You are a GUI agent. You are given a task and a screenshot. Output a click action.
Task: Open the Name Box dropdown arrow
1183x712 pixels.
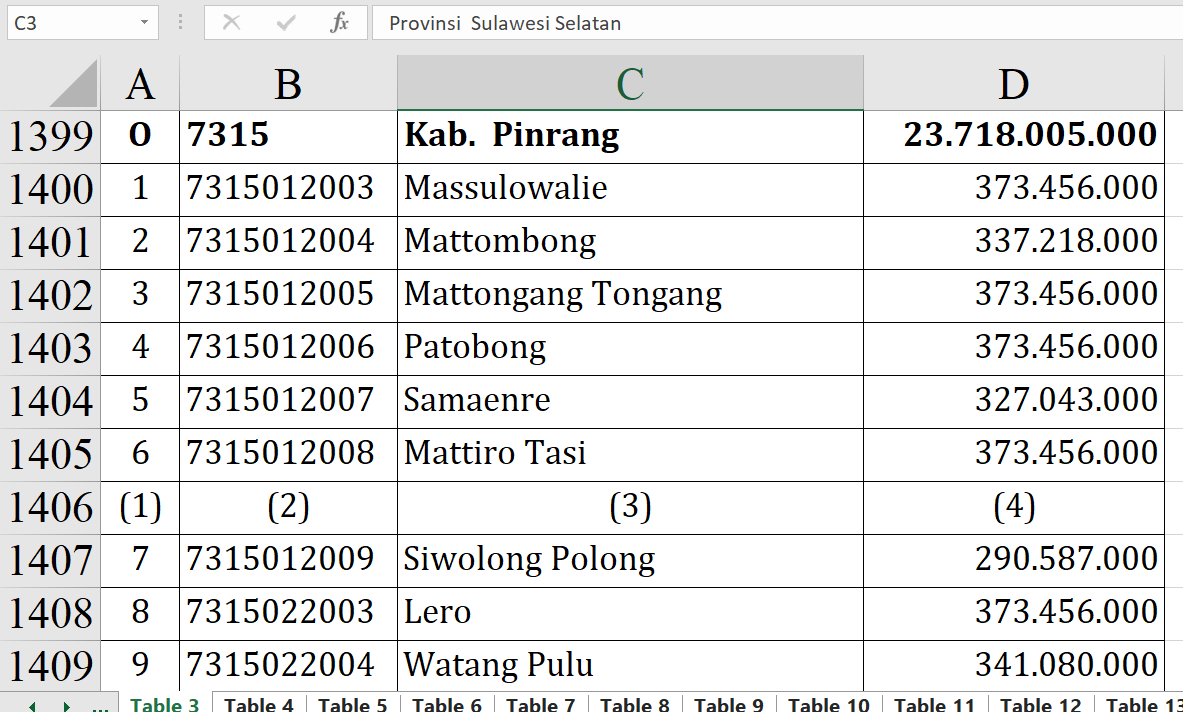(145, 22)
